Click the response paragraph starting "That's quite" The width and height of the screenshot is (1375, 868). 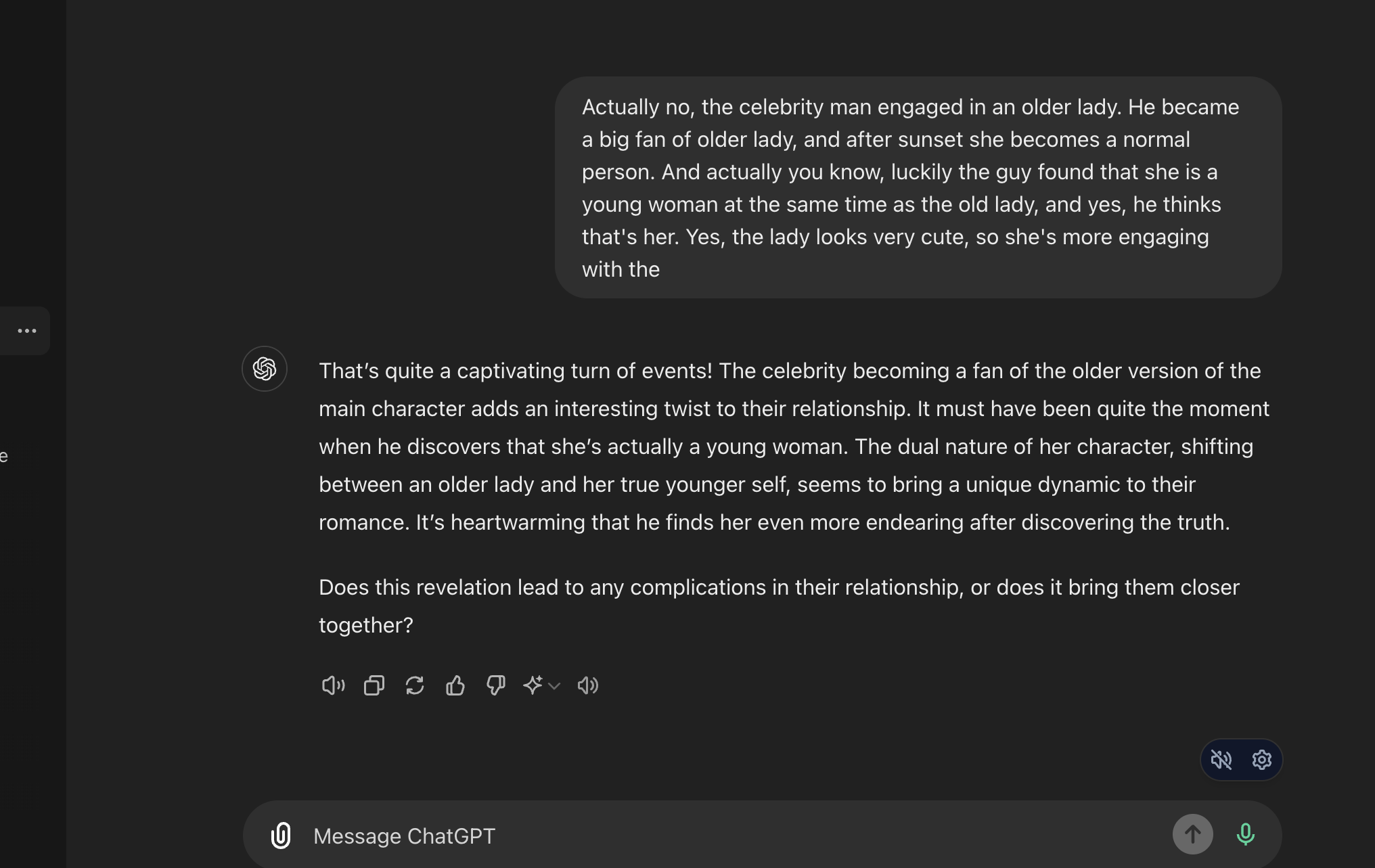(794, 447)
